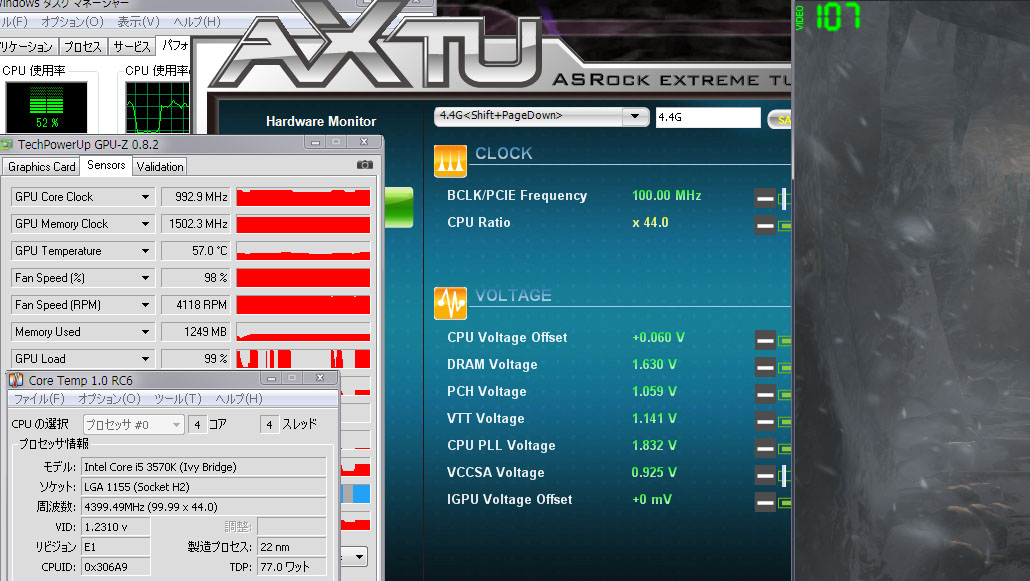The width and height of the screenshot is (1030, 581).
Task: Click the BCLK value 100.00 MHz
Action: pos(667,195)
